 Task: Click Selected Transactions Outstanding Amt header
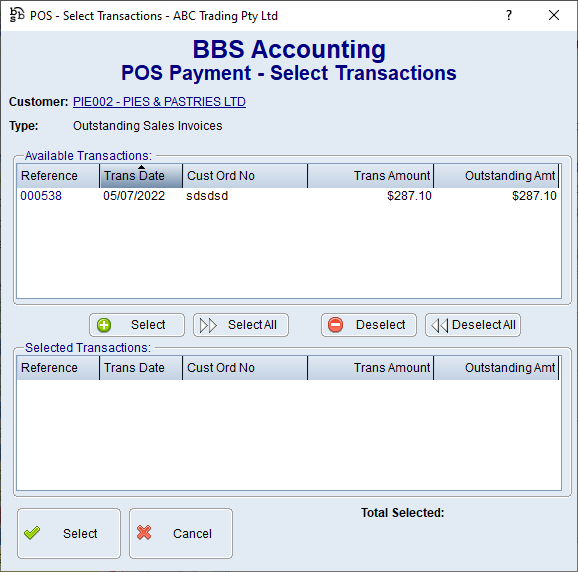496,368
